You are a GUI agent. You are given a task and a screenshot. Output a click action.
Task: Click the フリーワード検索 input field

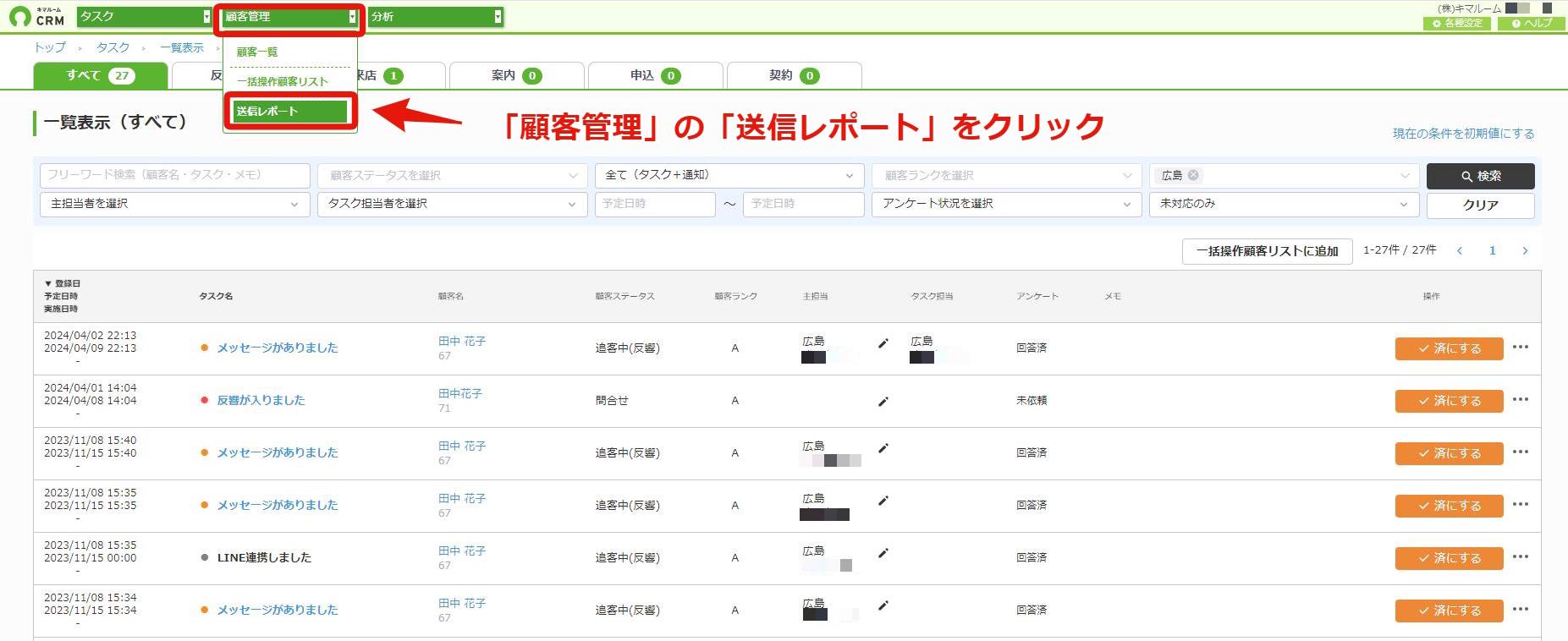click(x=175, y=175)
